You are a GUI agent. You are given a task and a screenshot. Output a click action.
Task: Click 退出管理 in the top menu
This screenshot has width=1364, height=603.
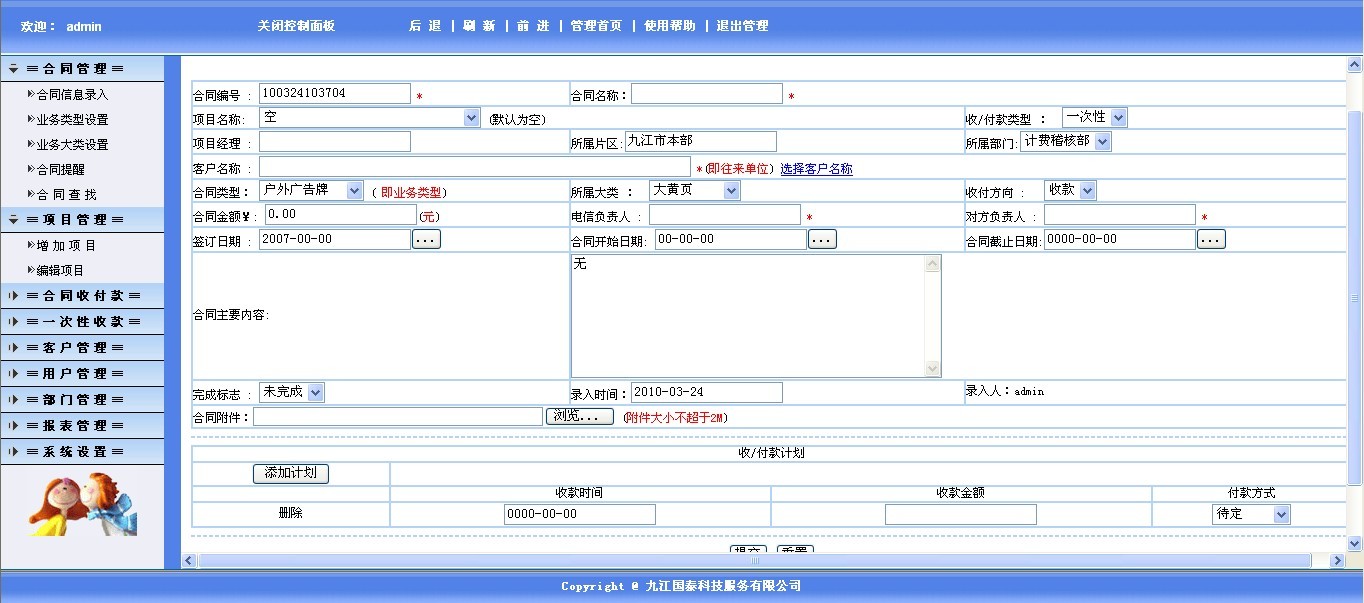click(x=742, y=26)
